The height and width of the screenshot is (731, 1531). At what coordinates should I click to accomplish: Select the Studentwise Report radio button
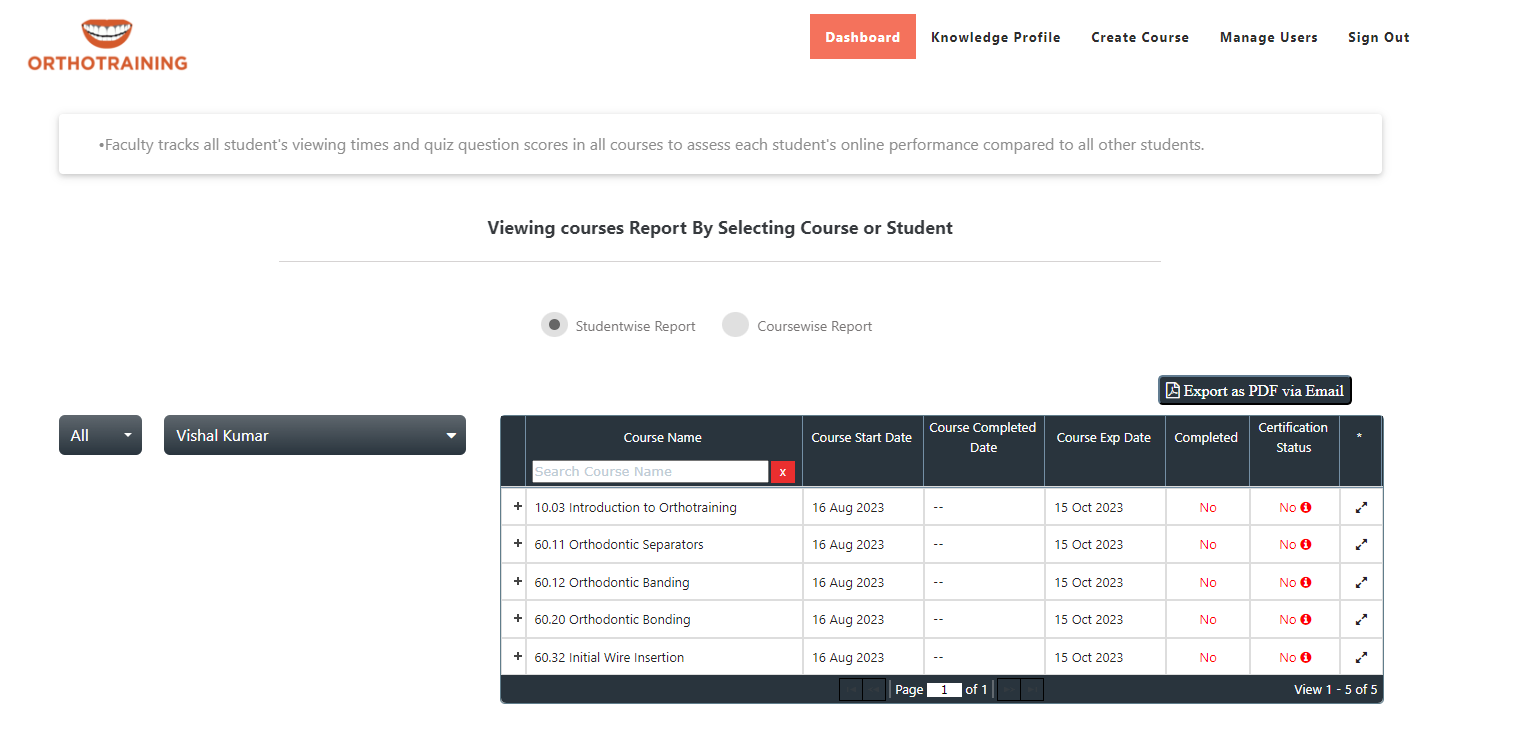pyautogui.click(x=554, y=325)
